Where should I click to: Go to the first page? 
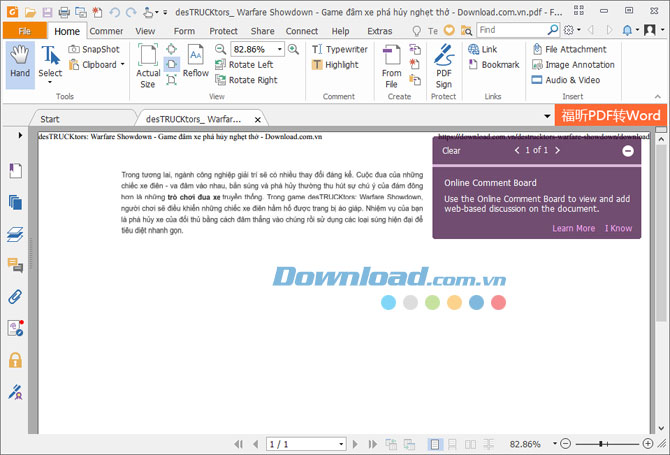238,444
